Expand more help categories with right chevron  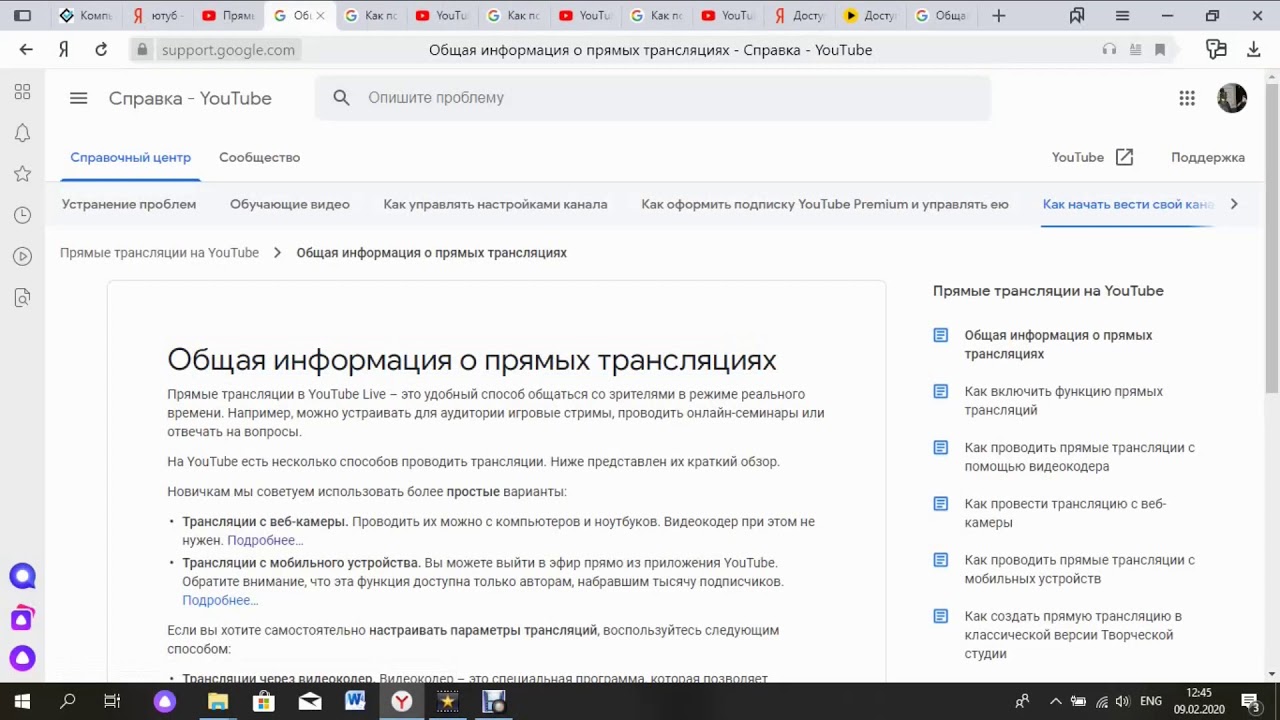pyautogui.click(x=1233, y=204)
